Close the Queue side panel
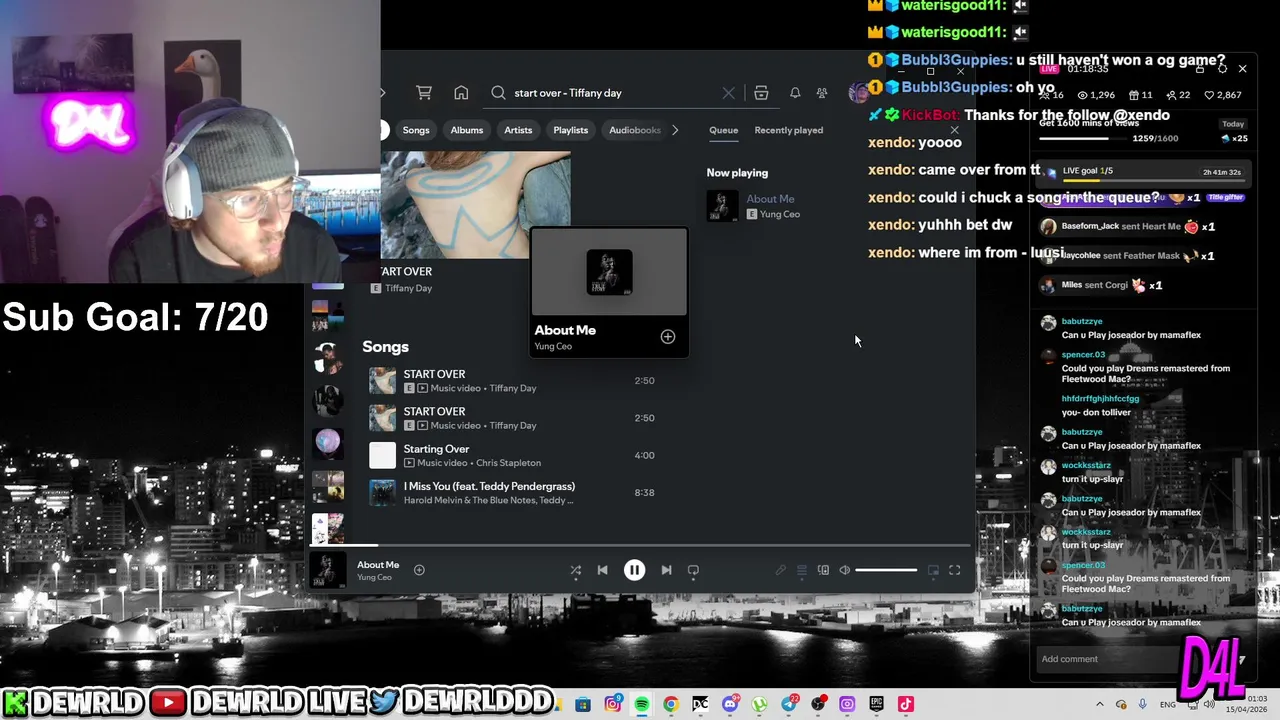The image size is (1280, 720). click(954, 130)
